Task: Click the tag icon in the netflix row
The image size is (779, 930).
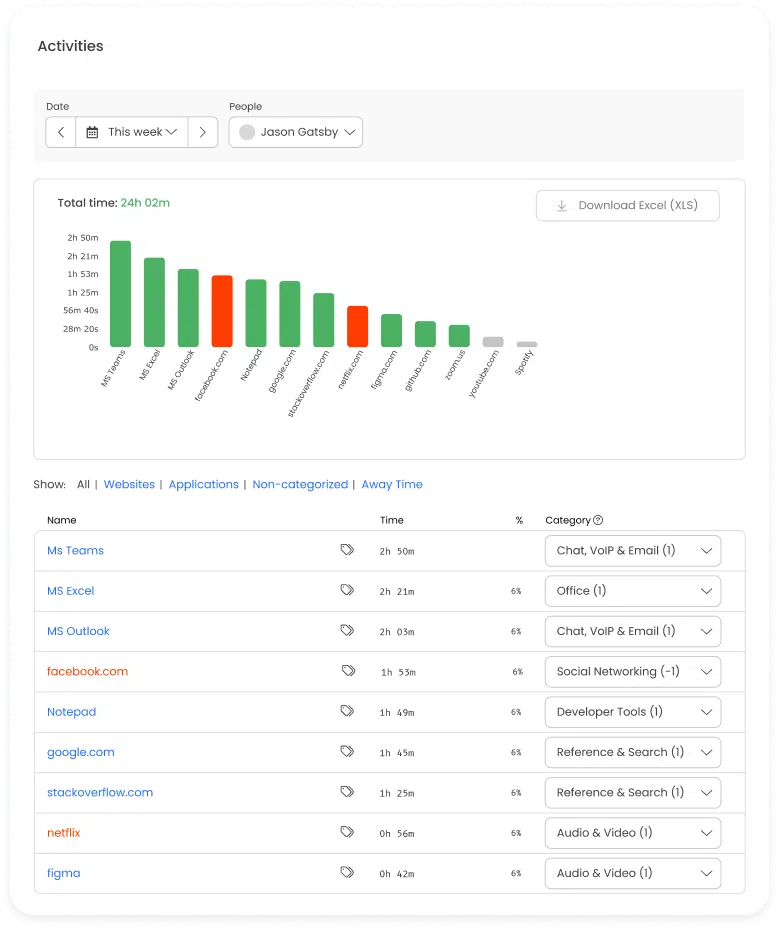Action: tap(347, 832)
